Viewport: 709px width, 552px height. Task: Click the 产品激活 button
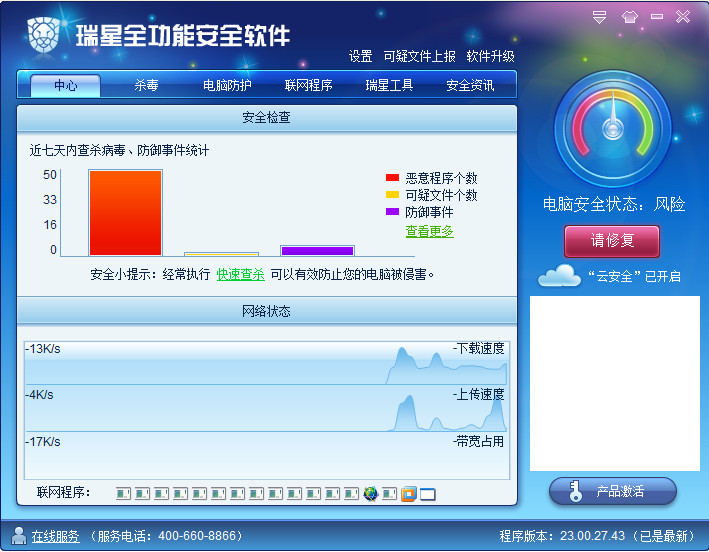pos(613,491)
